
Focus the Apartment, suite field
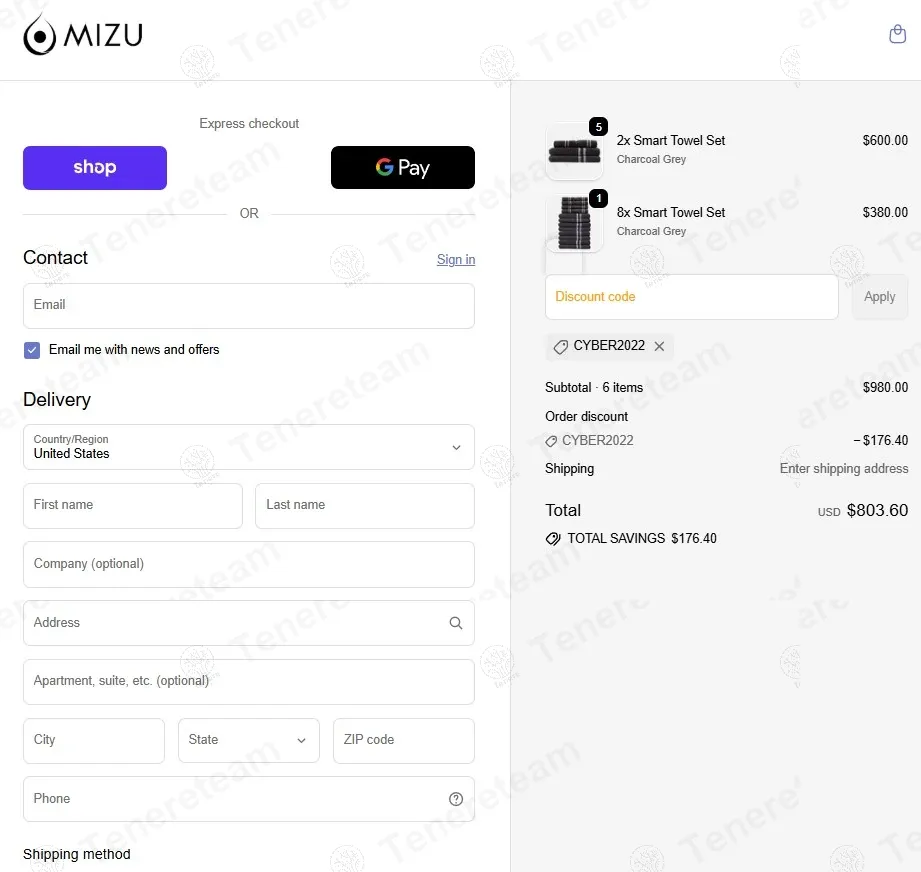click(248, 682)
